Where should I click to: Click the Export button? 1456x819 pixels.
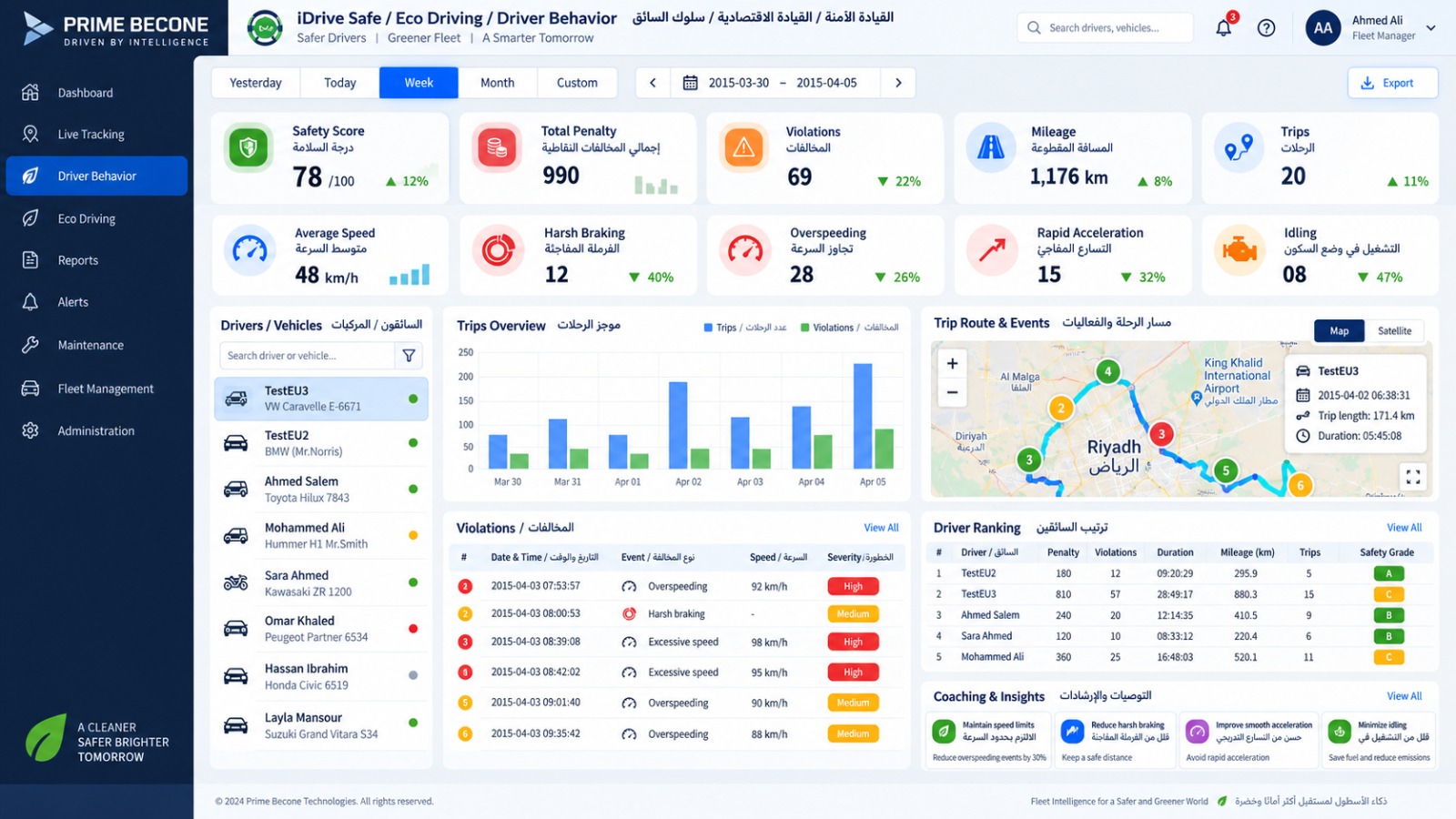(x=1392, y=83)
